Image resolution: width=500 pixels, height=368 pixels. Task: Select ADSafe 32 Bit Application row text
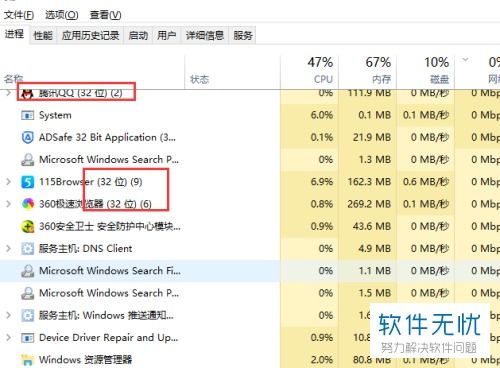click(107, 137)
